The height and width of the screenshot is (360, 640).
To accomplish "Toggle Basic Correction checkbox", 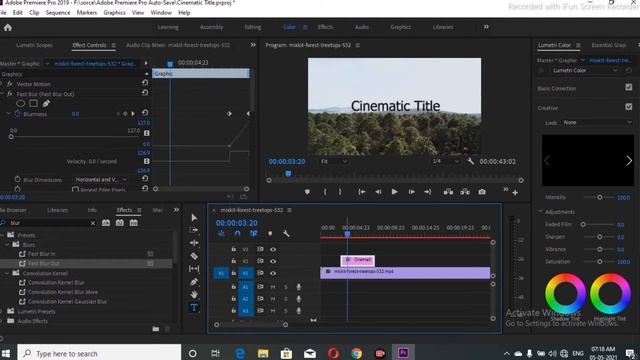I will 629,87.
